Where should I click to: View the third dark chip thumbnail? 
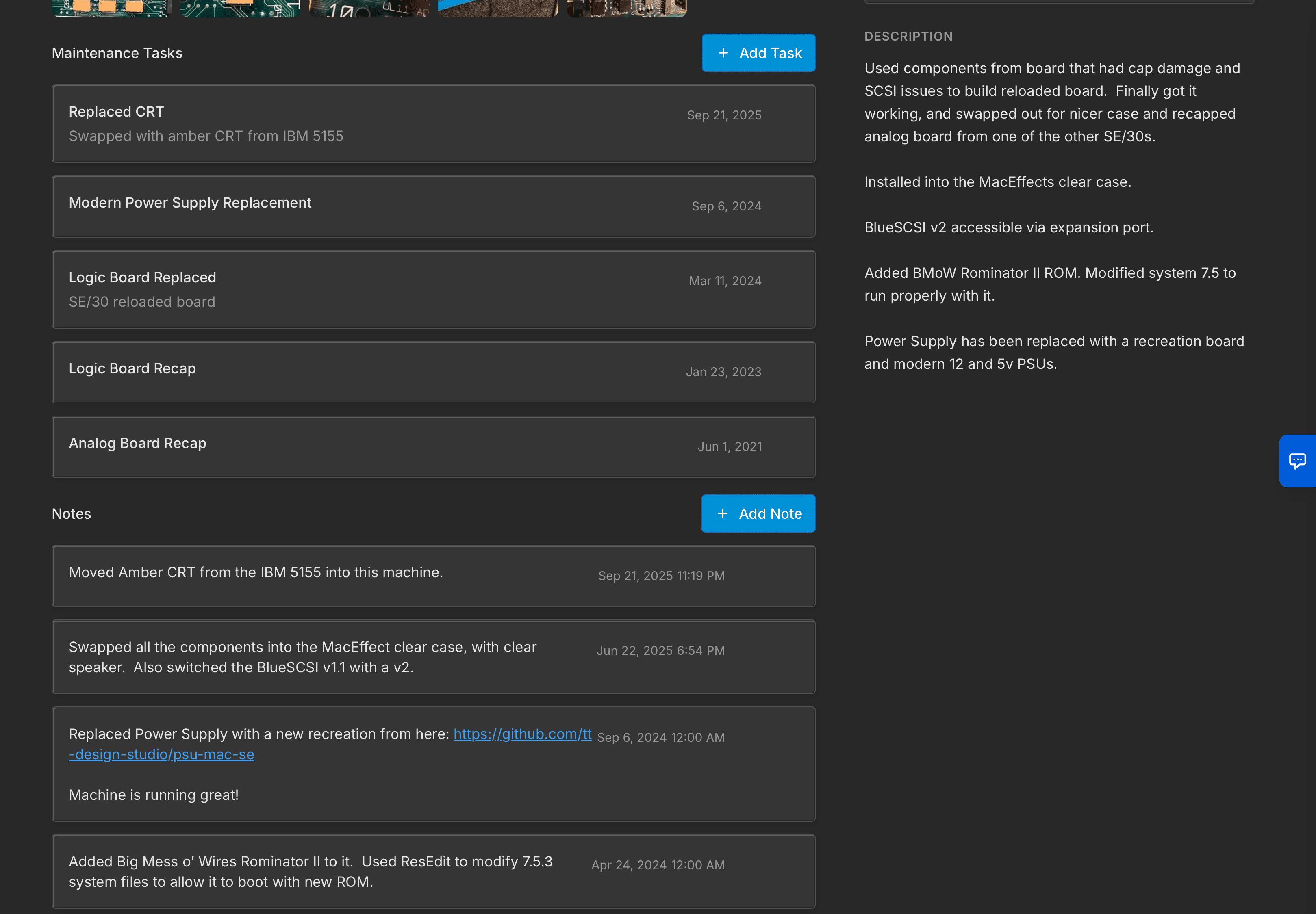tap(369, 7)
